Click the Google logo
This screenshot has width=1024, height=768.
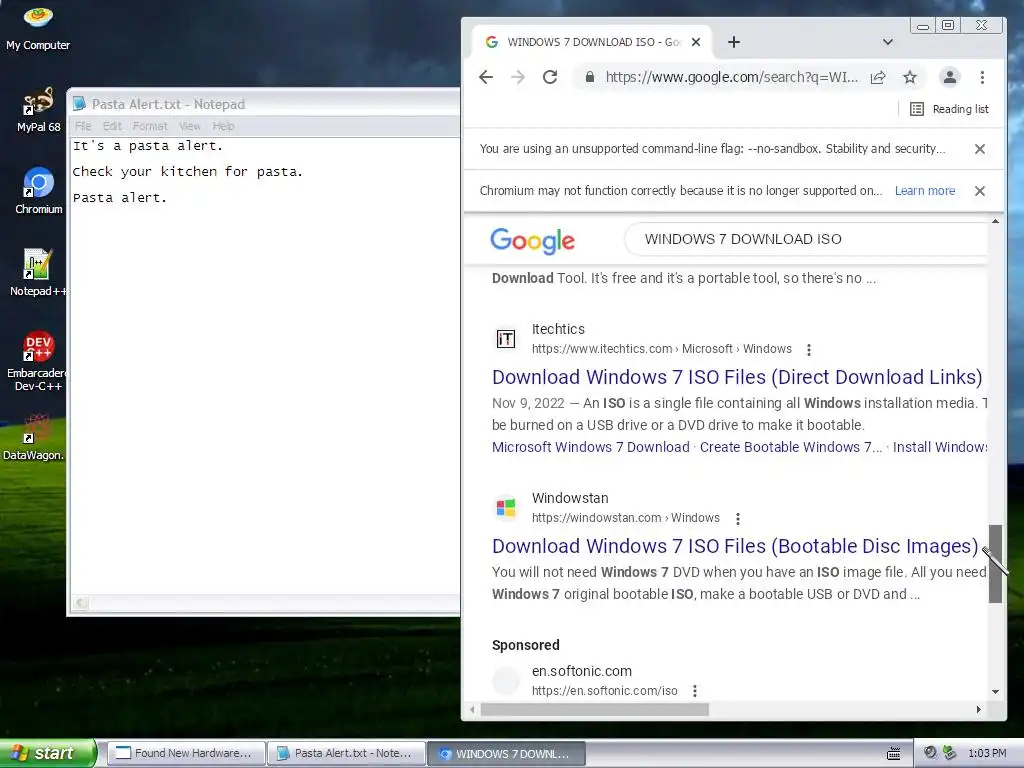[x=532, y=240]
